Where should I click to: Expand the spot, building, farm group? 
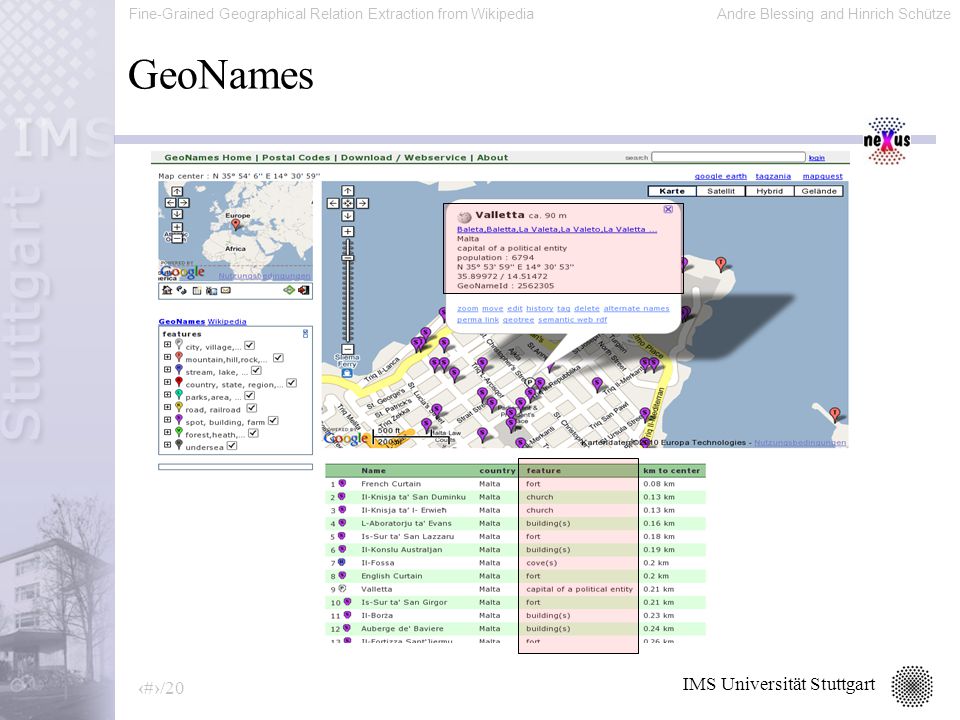[167, 420]
